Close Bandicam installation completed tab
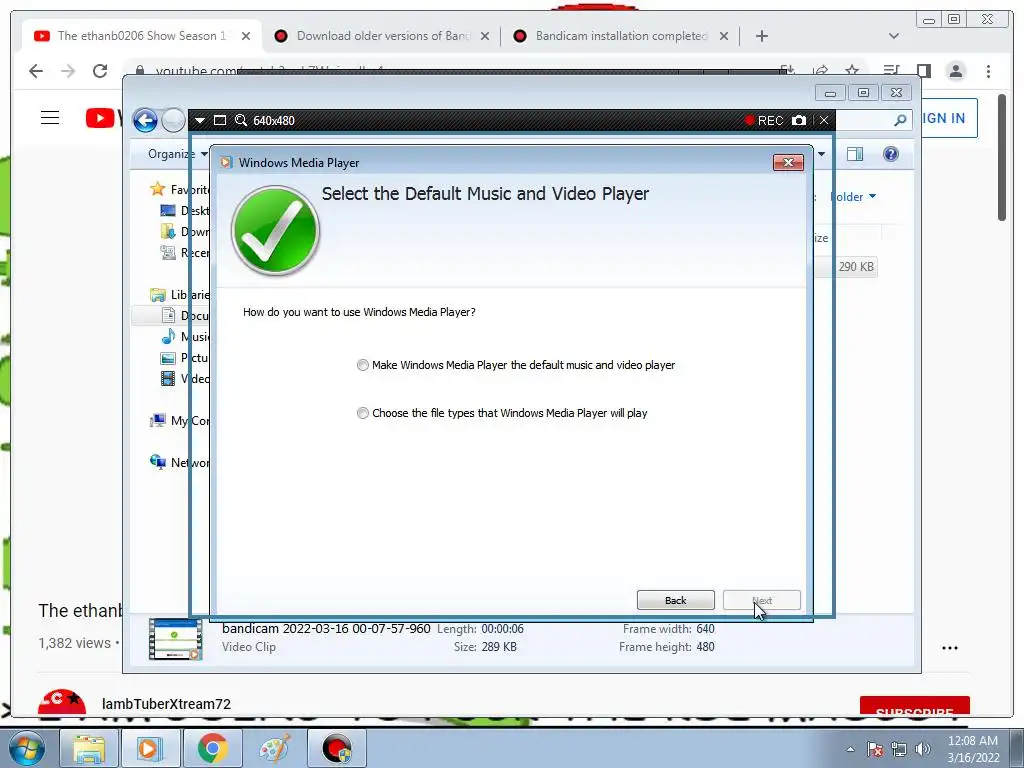The image size is (1024, 768). [724, 36]
